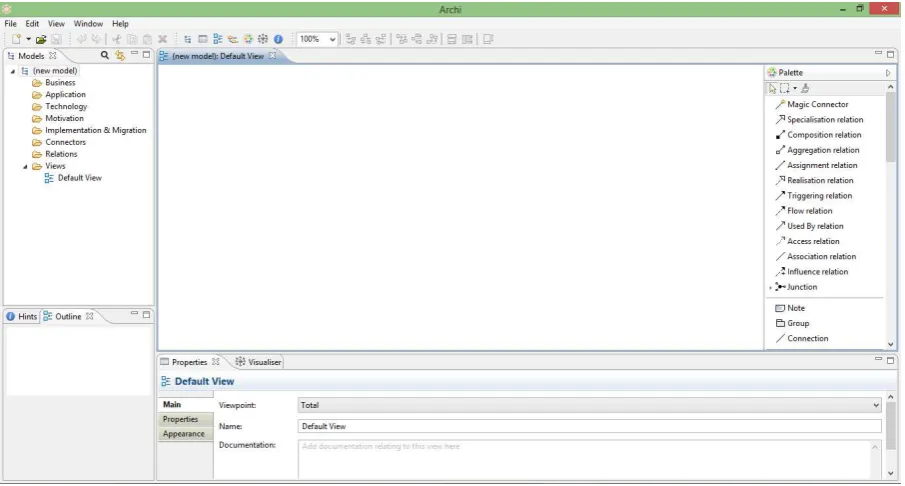This screenshot has height=486, width=905.
Task: Click the Navigator toolbar icon
Action: point(233,39)
